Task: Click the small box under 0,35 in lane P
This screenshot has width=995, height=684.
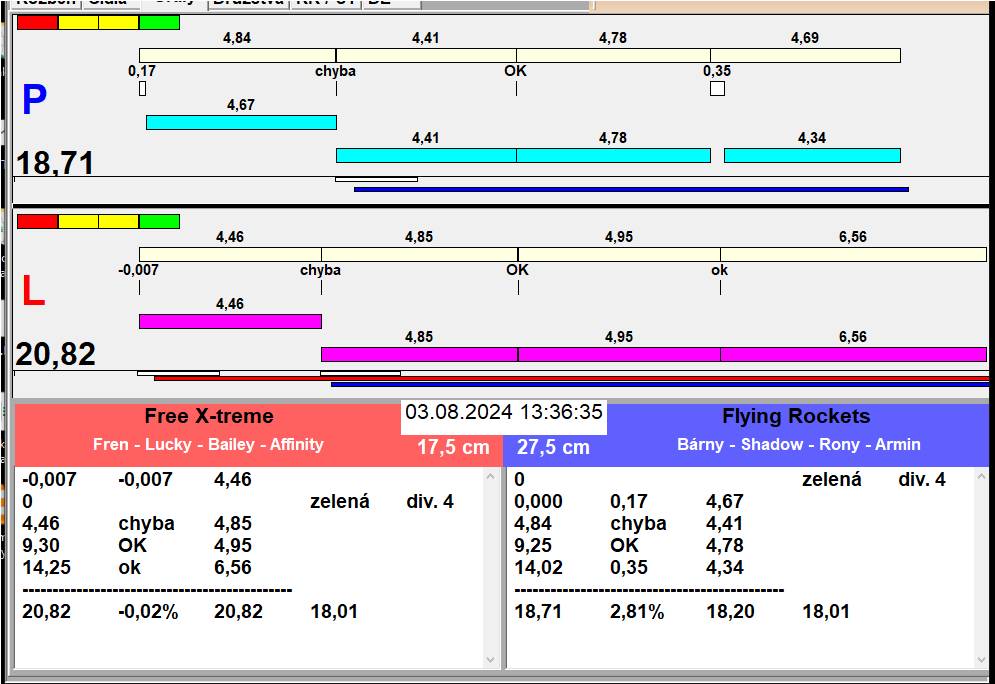Action: (717, 88)
